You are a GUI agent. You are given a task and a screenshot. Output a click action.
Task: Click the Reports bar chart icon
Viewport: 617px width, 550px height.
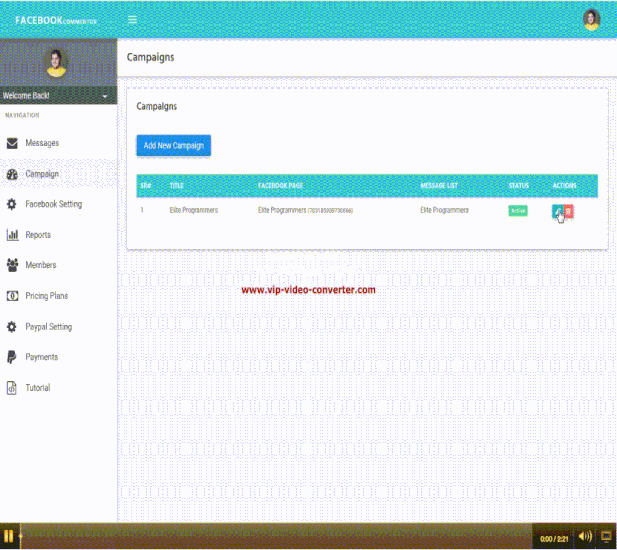[x=12, y=235]
